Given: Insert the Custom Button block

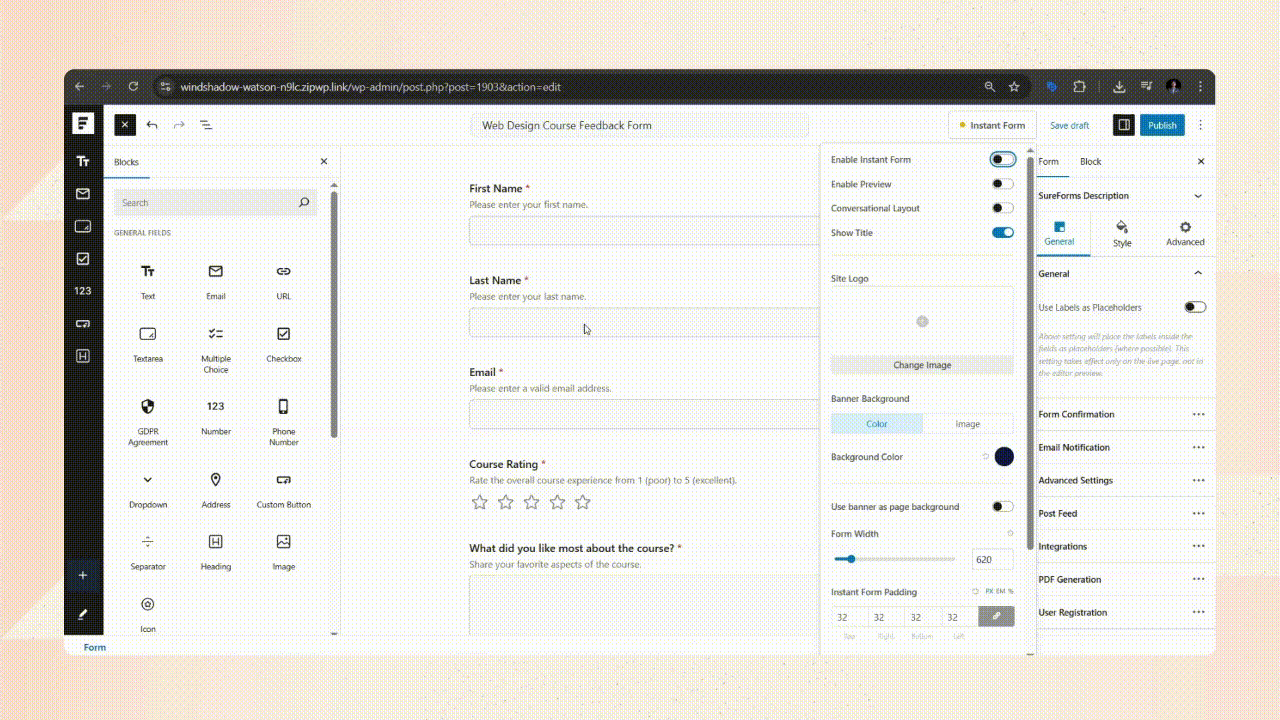Looking at the screenshot, I should pos(284,490).
